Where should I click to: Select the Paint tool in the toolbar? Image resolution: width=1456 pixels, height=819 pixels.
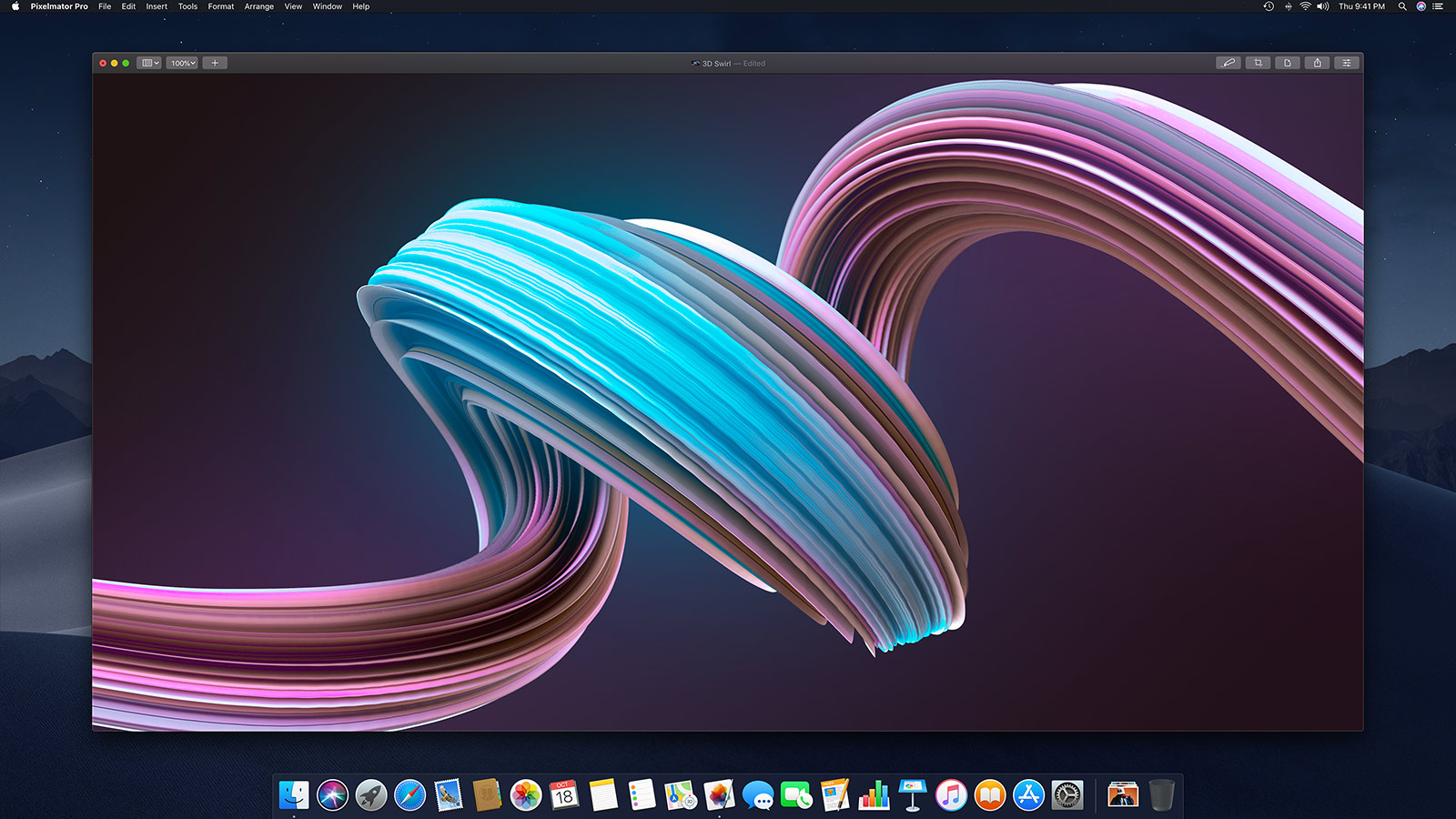(x=1228, y=63)
